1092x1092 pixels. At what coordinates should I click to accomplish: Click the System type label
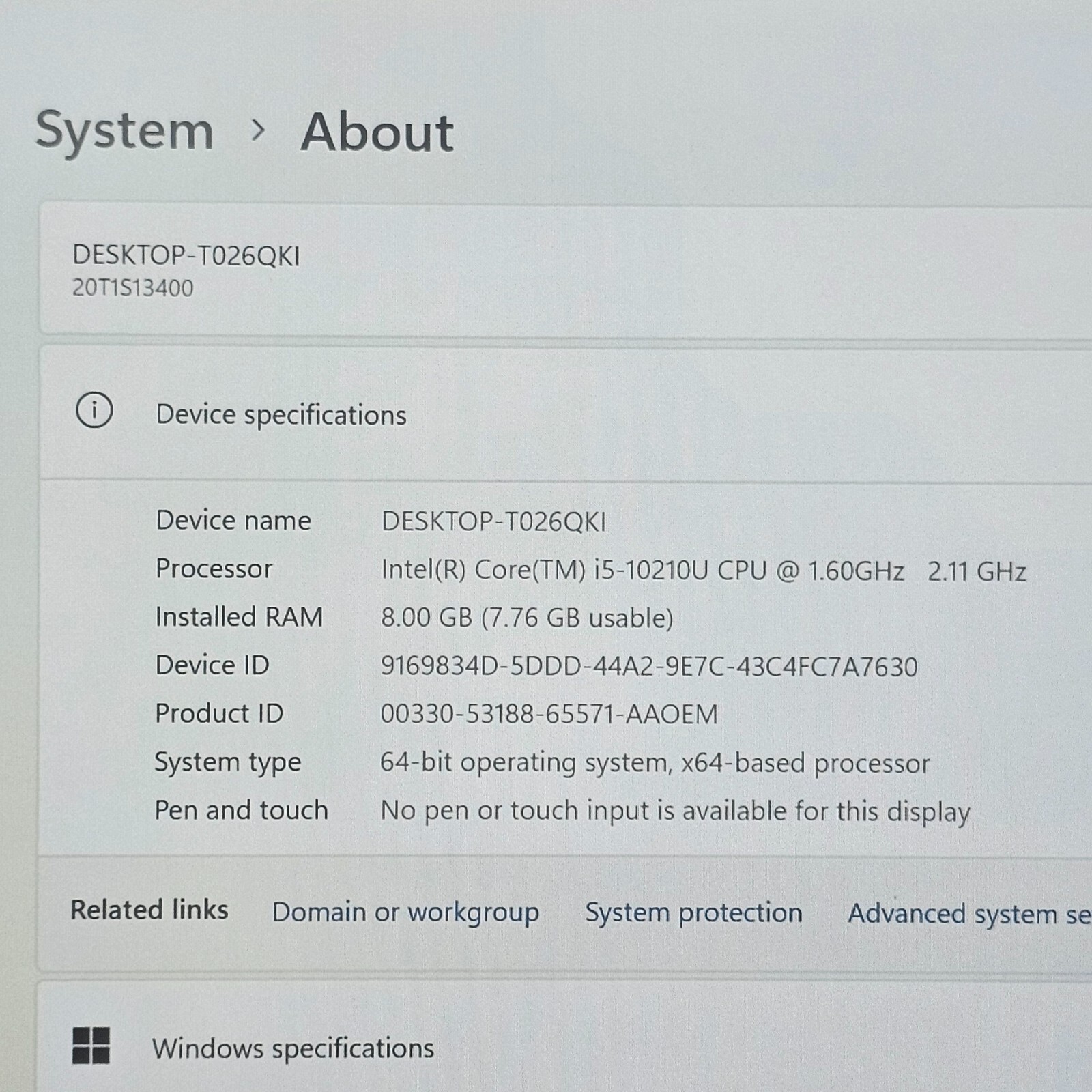(x=228, y=763)
